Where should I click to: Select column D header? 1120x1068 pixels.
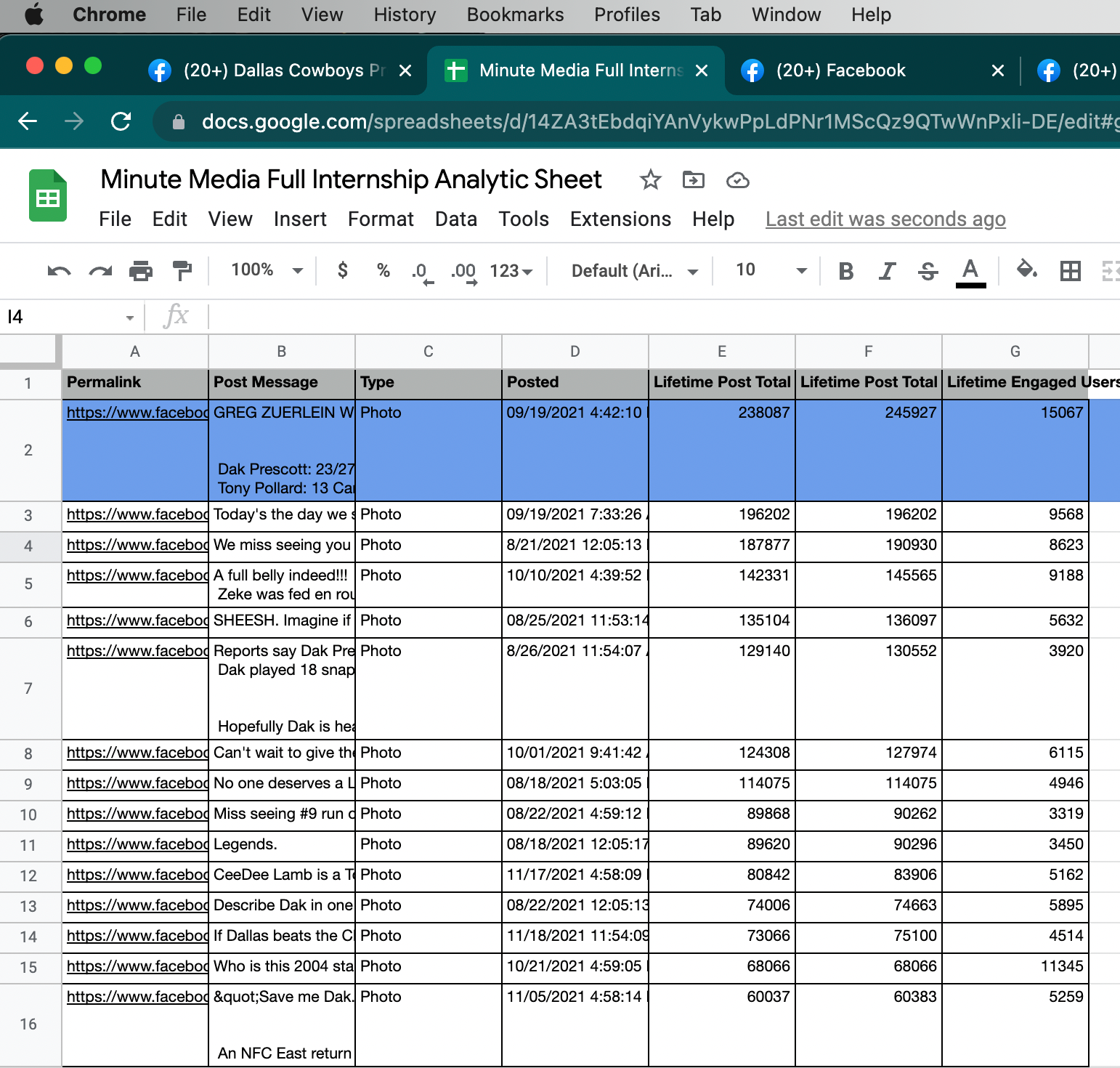click(x=575, y=352)
